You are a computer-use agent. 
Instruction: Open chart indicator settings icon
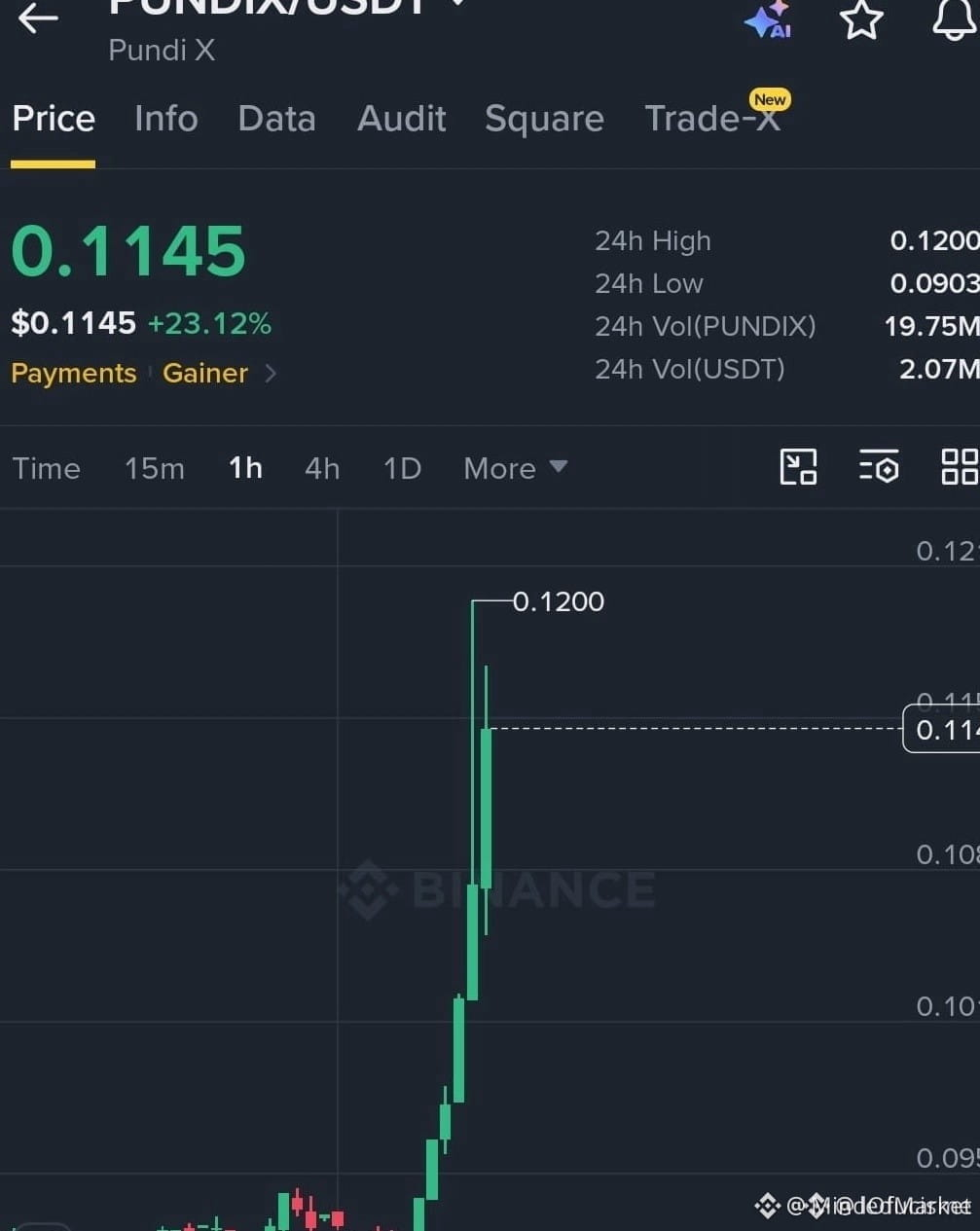879,467
